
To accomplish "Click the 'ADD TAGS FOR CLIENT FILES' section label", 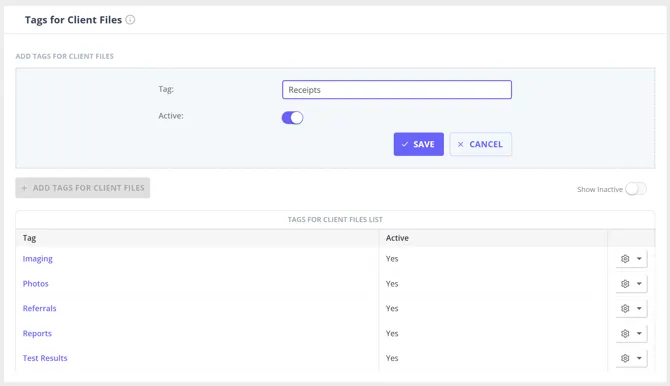I will point(65,56).
